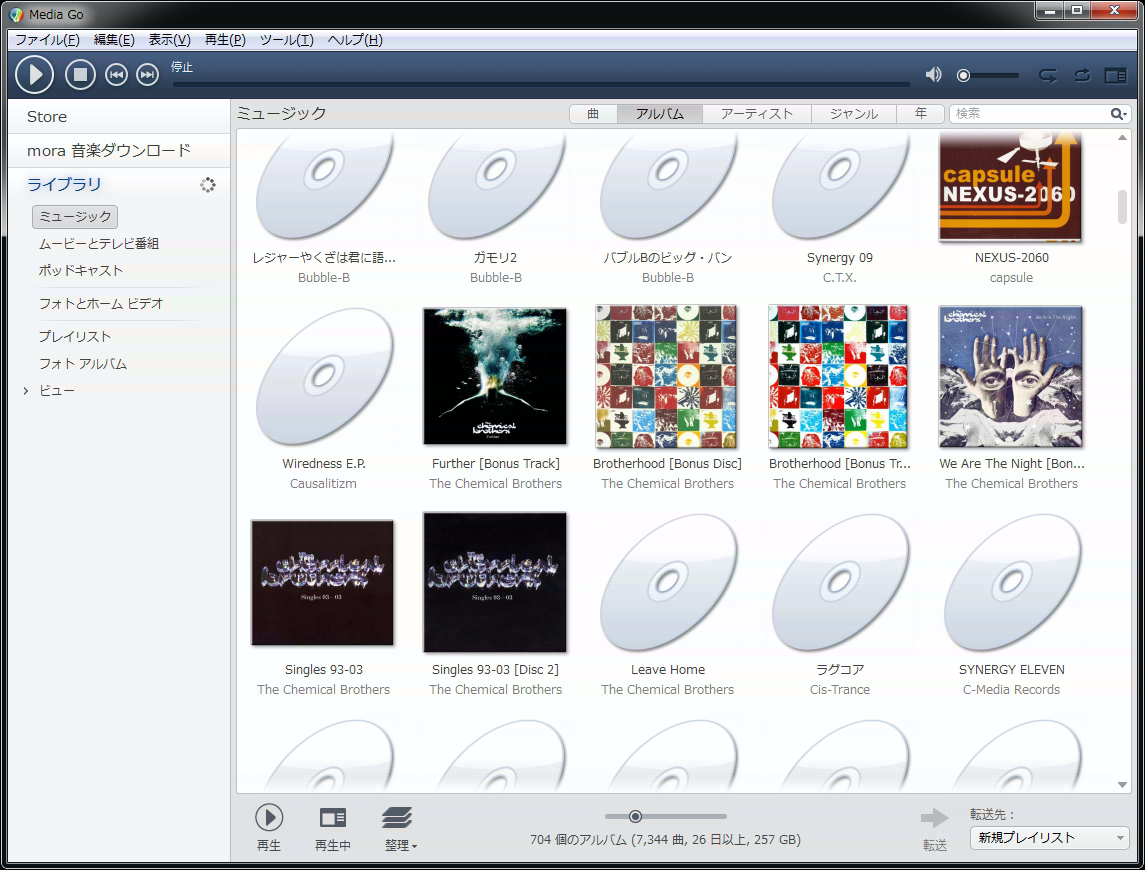This screenshot has height=870, width=1145.
Task: Click the large Play button in the player bar
Action: (x=34, y=75)
